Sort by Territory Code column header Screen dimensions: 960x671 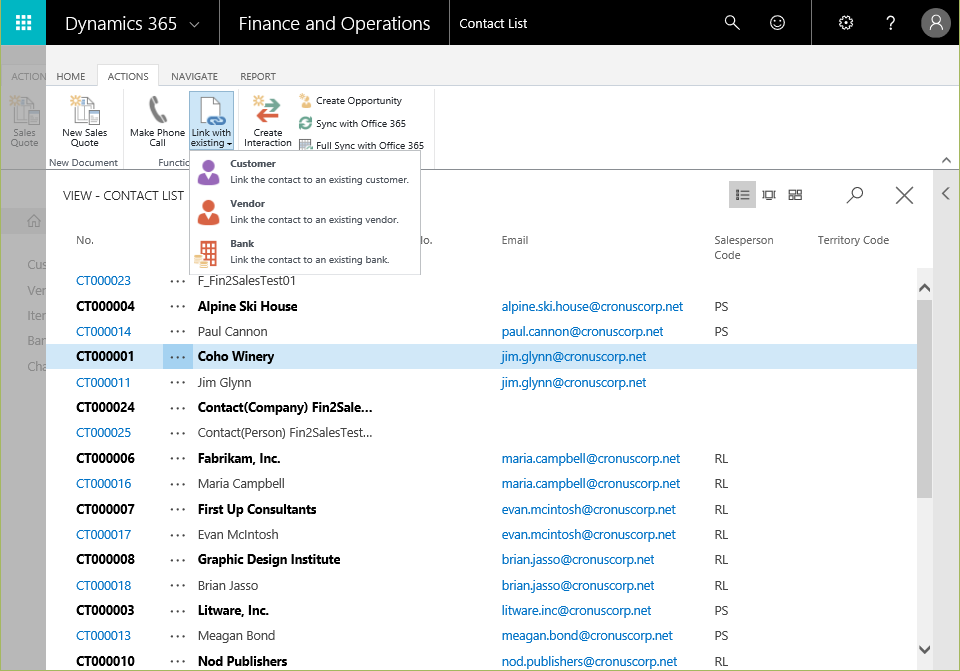pos(853,240)
